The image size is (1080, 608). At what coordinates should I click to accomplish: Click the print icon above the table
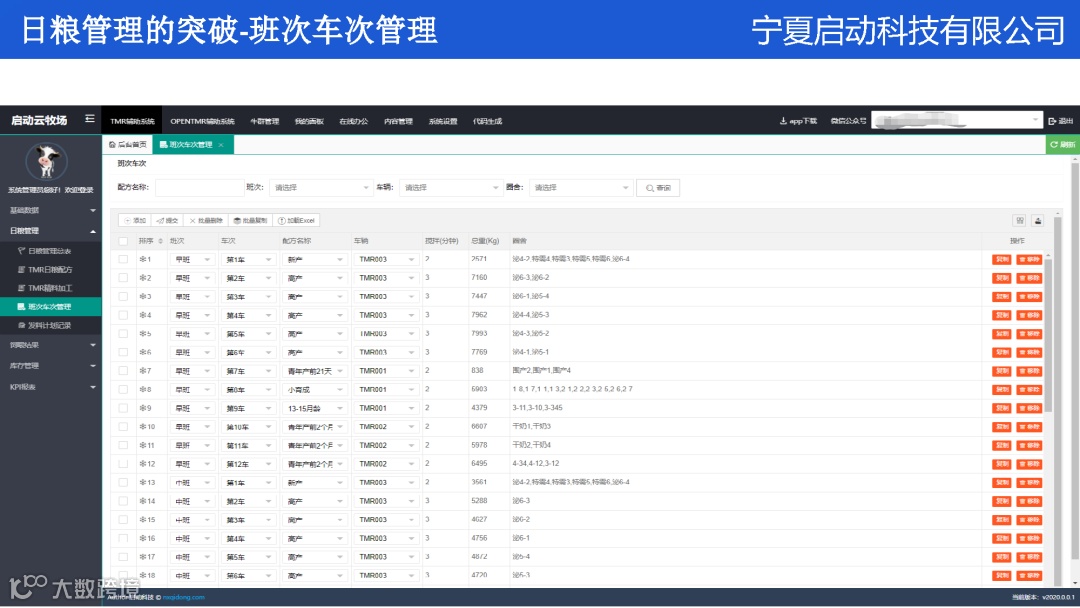pyautogui.click(x=1038, y=220)
